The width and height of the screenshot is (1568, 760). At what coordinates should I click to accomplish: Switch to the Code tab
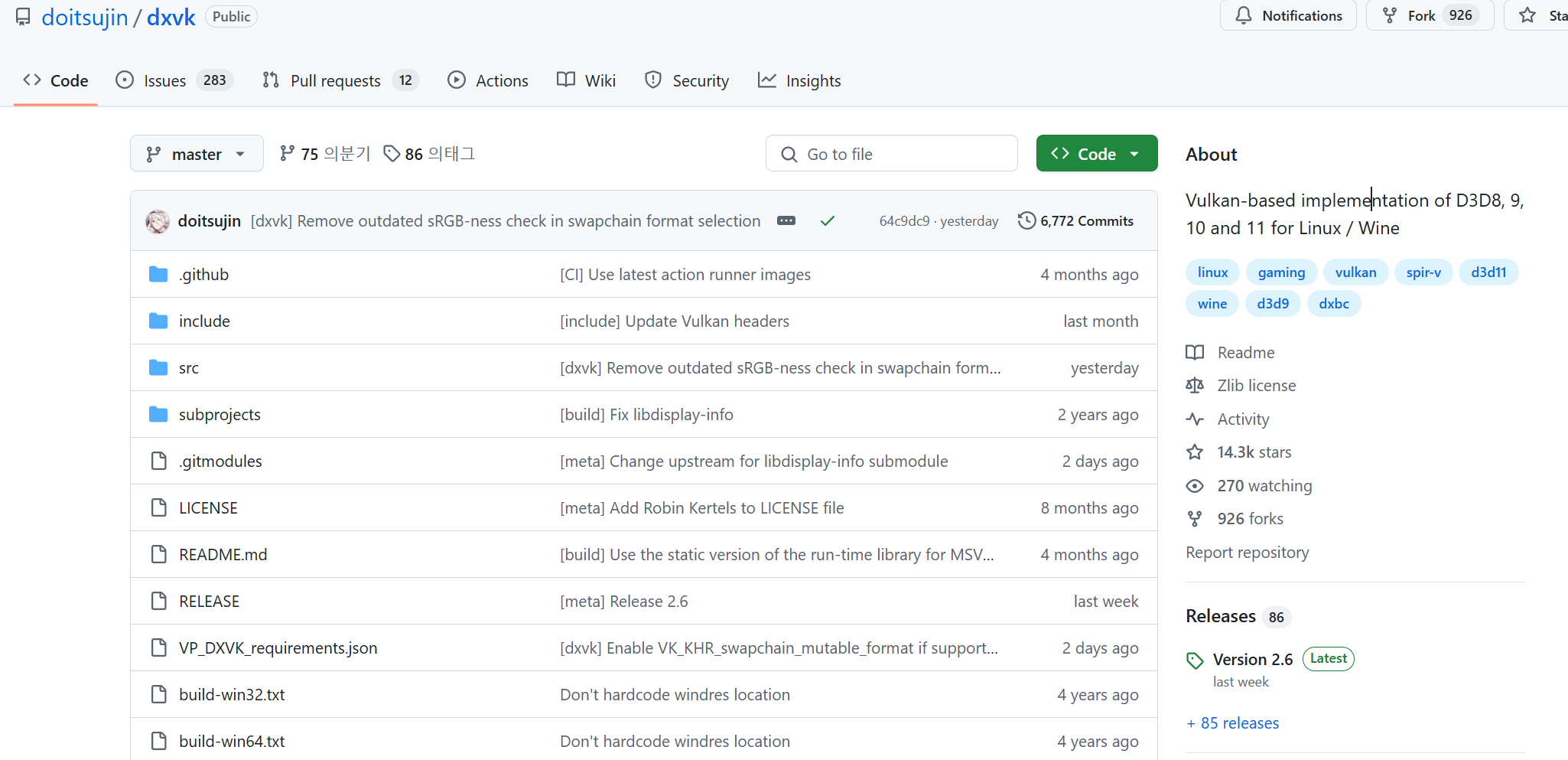tap(56, 80)
